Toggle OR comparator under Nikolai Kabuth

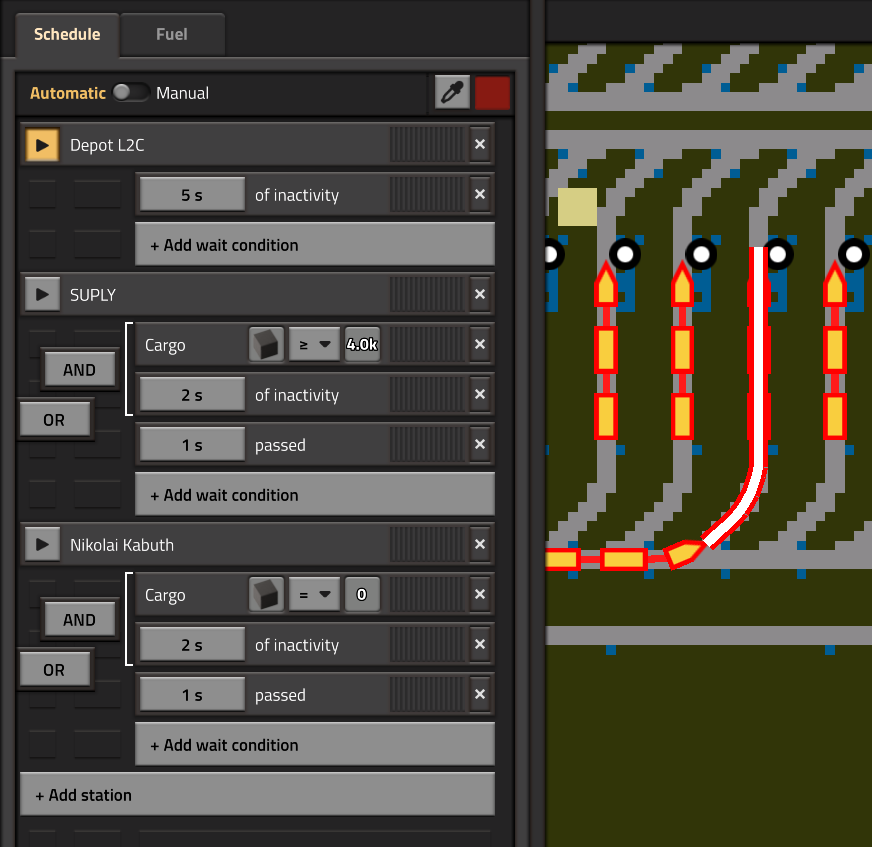[x=54, y=670]
